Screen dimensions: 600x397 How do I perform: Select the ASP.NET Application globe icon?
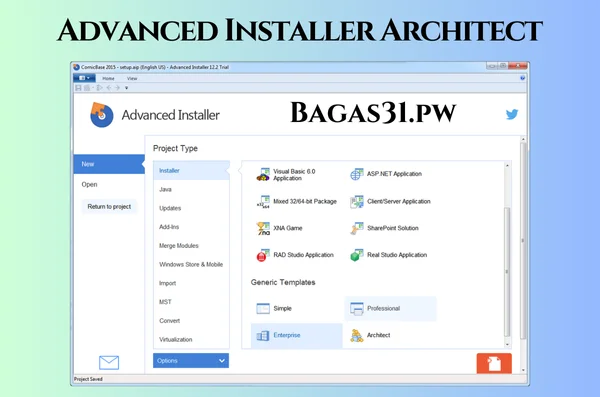coord(357,174)
